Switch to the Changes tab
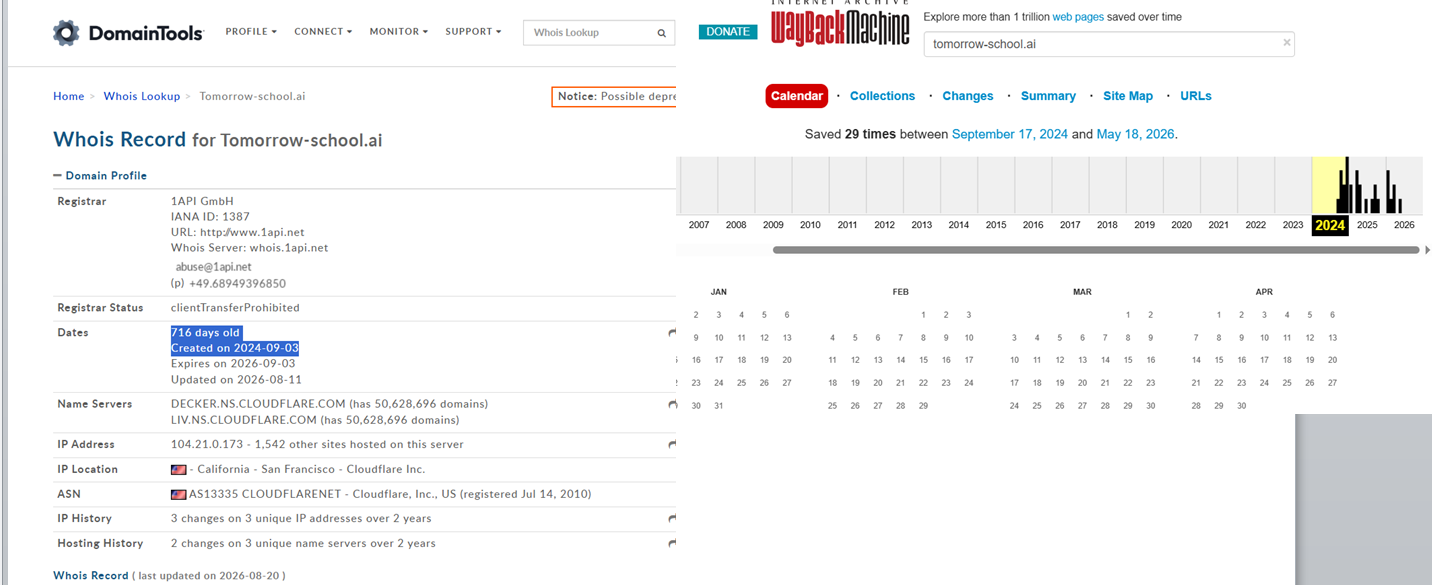The width and height of the screenshot is (1432, 585). (968, 96)
